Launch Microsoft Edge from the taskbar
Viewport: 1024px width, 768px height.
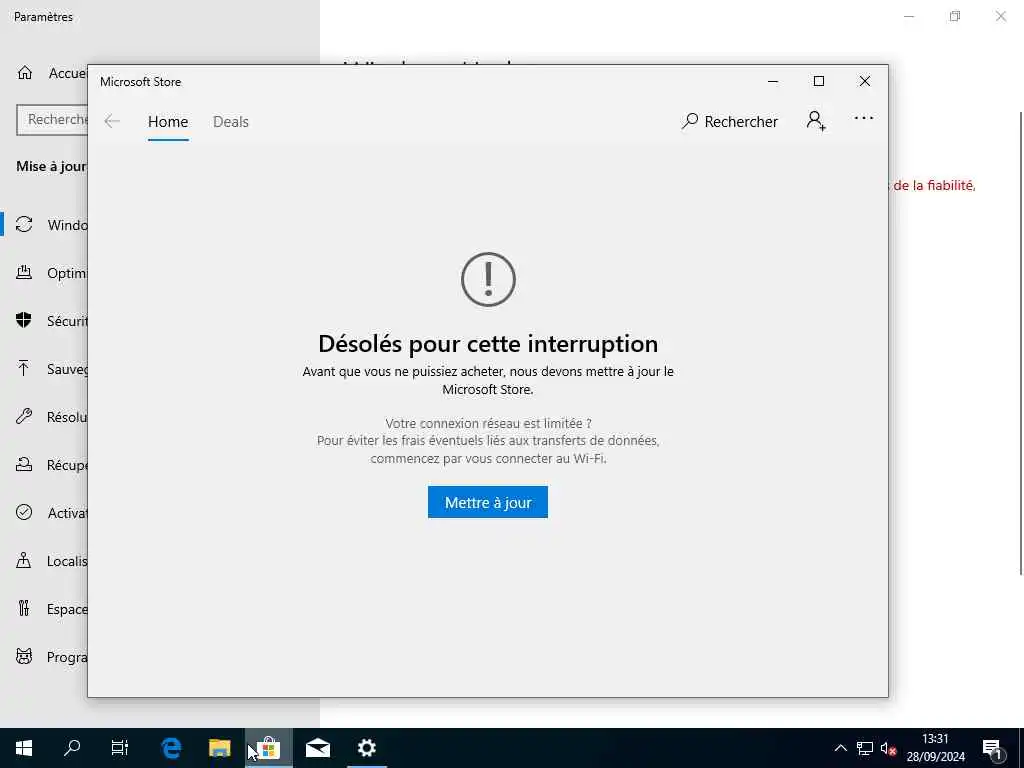171,748
